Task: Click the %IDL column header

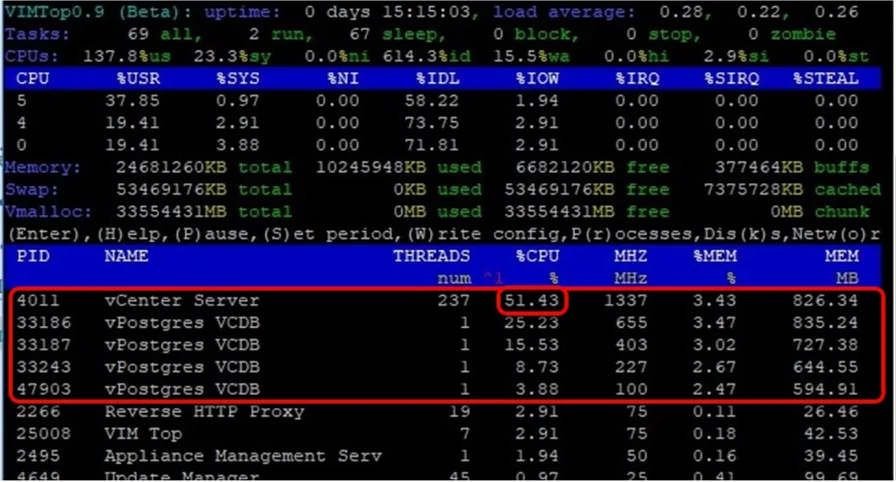Action: coord(437,78)
